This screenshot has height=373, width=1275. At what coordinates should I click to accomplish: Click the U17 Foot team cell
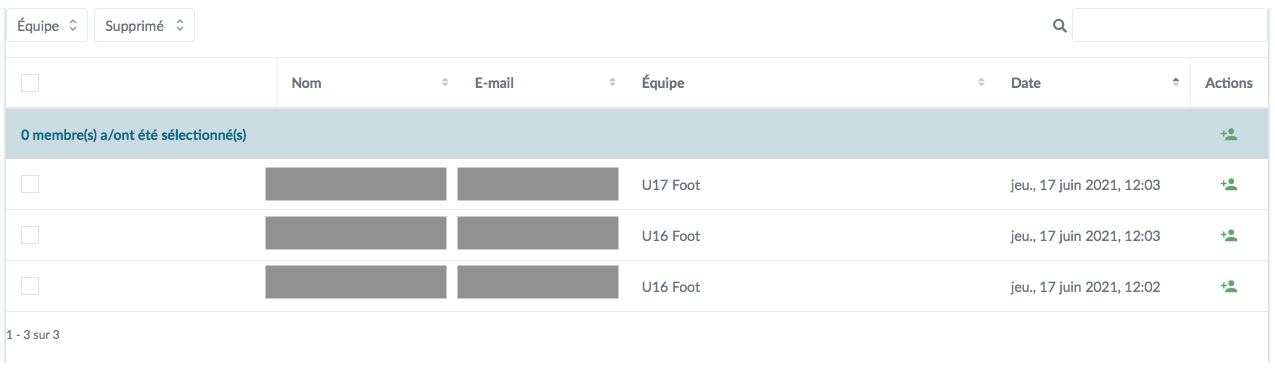click(x=671, y=185)
